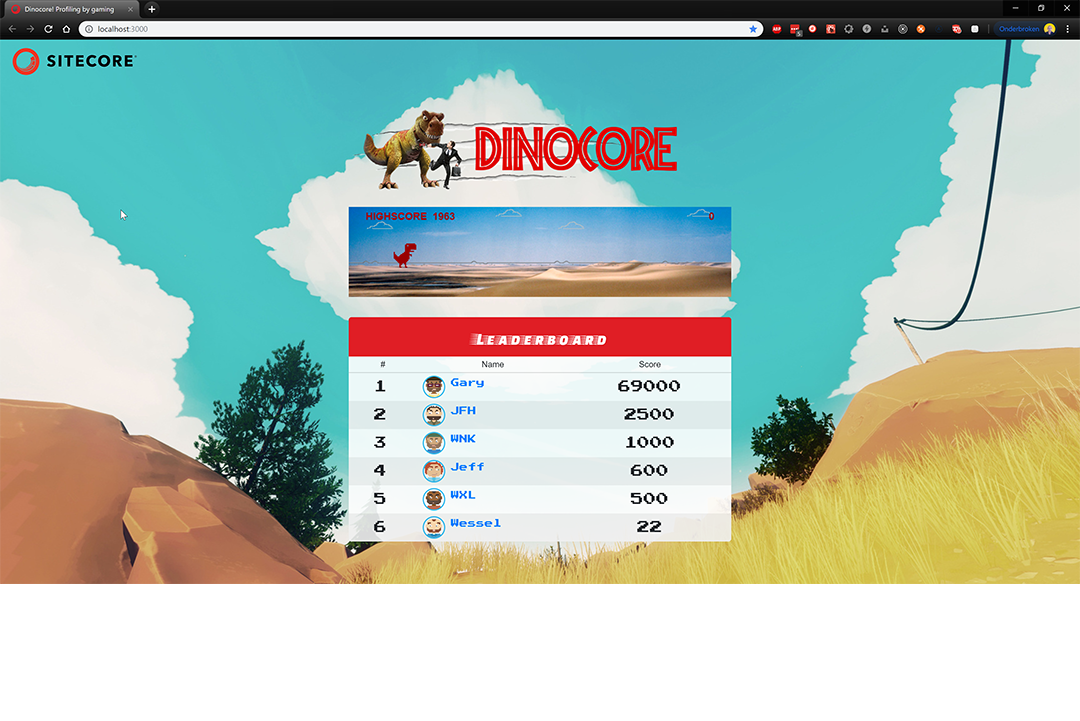This screenshot has width=1080, height=721.
Task: Reload the page
Action: tap(48, 29)
